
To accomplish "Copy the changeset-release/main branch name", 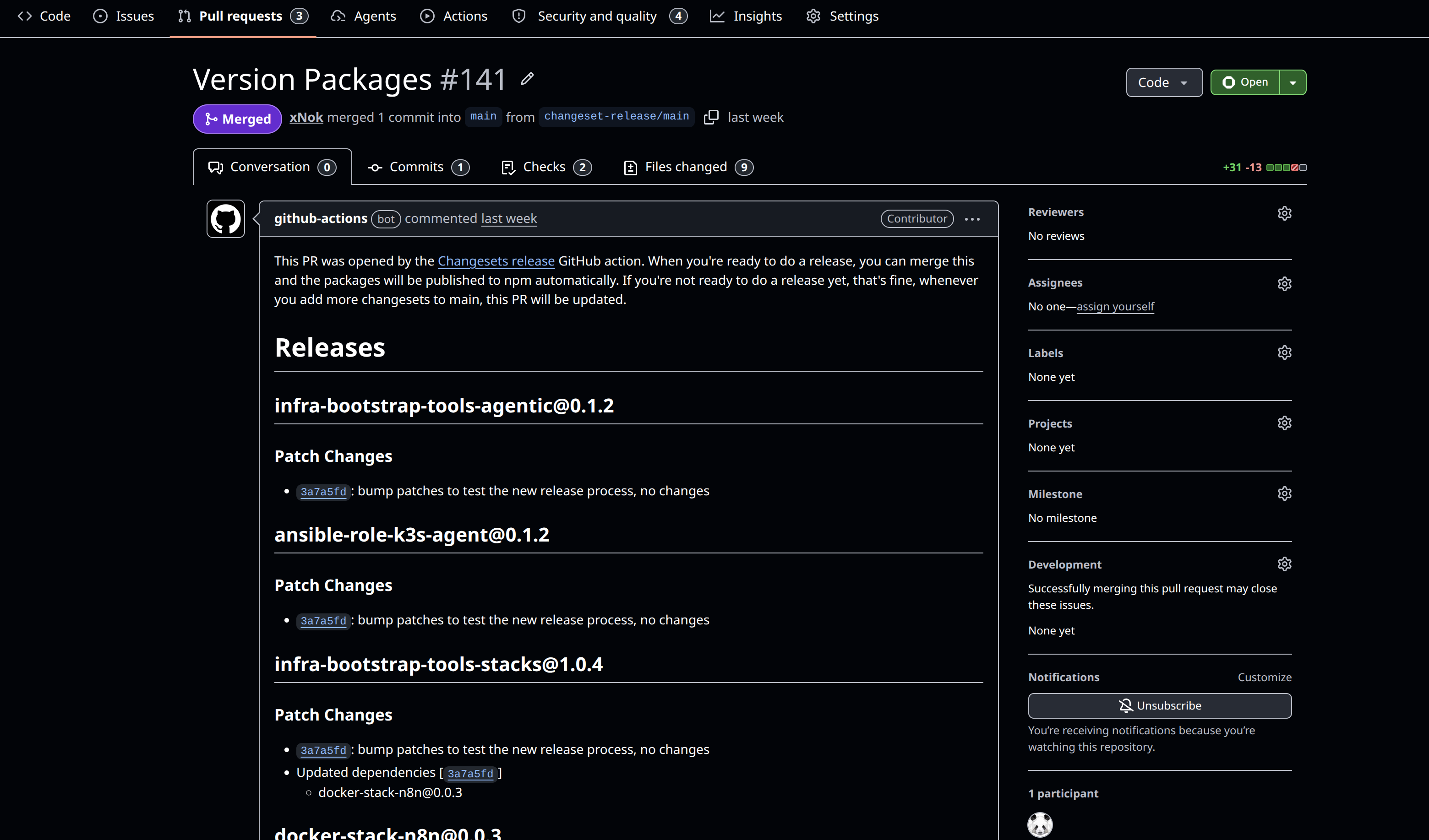I will tap(711, 117).
